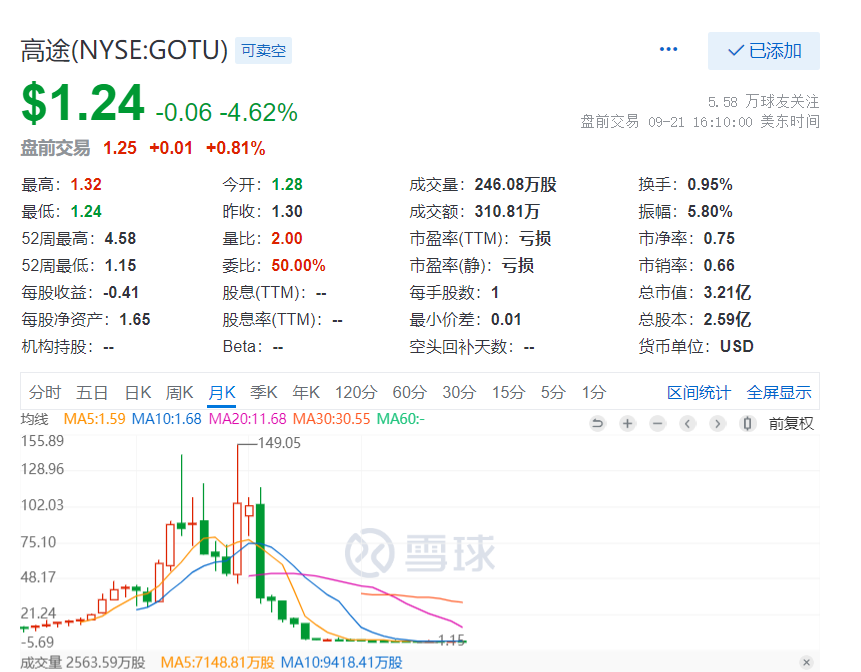The width and height of the screenshot is (861, 672).
Task: Click the MA5:1.59 moving average label
Action: [x=94, y=419]
